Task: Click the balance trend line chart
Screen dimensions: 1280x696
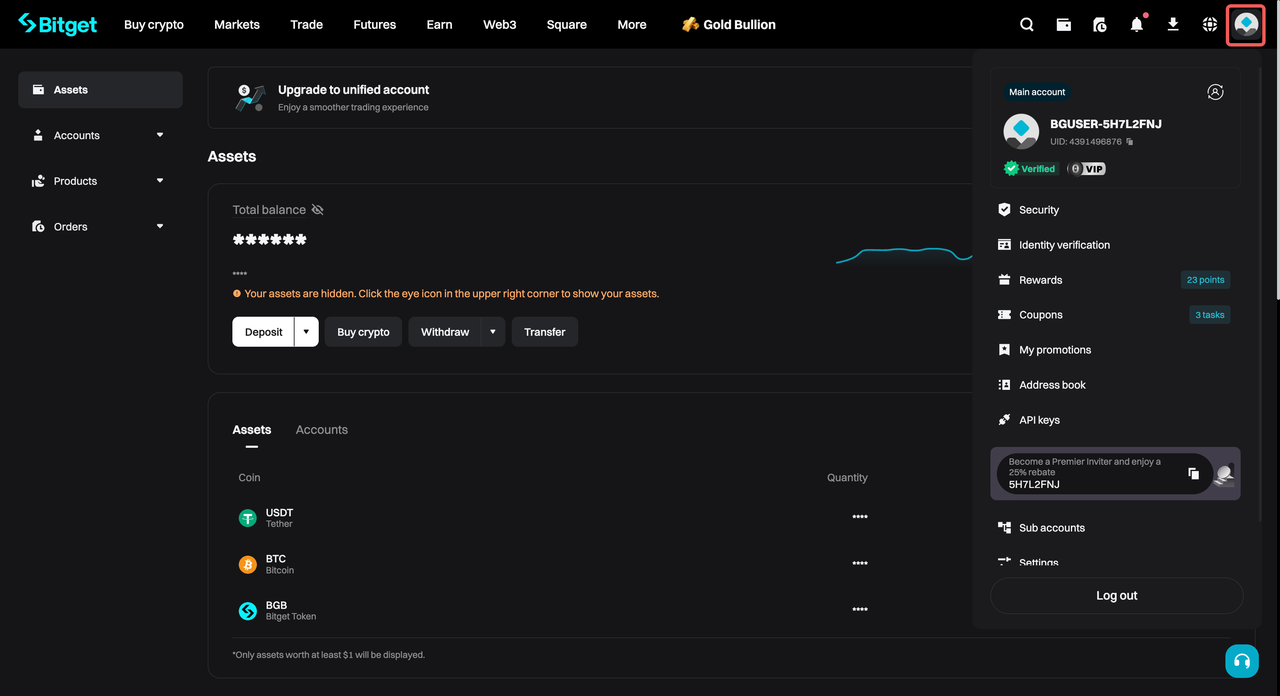Action: (x=905, y=255)
